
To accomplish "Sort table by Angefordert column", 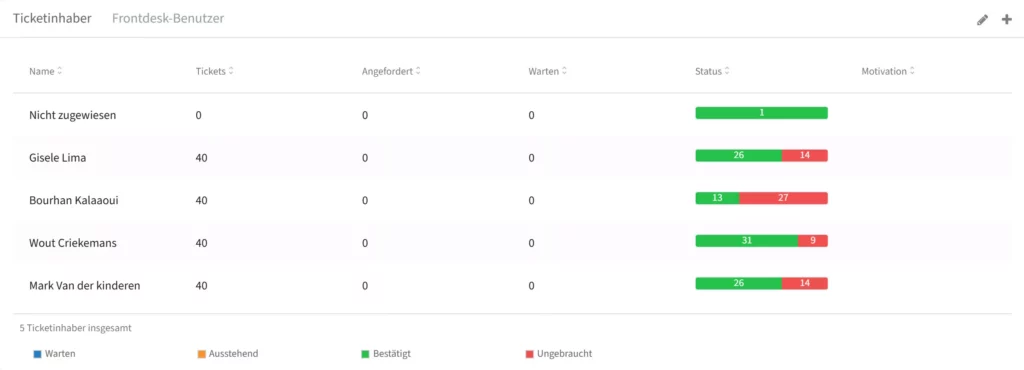I will coord(391,71).
